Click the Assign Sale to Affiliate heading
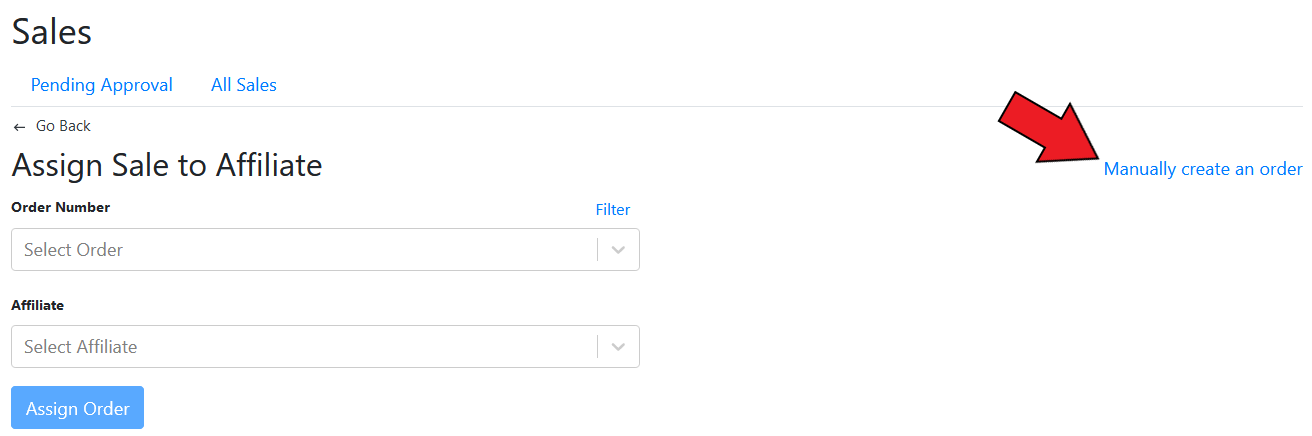The image size is (1312, 436). tap(167, 165)
